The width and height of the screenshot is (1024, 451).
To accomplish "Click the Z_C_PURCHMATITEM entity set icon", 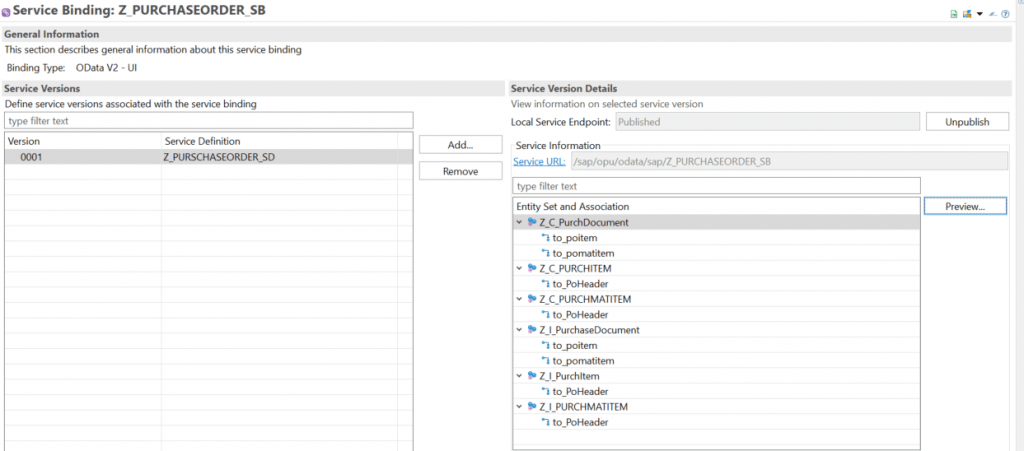I will 532,299.
